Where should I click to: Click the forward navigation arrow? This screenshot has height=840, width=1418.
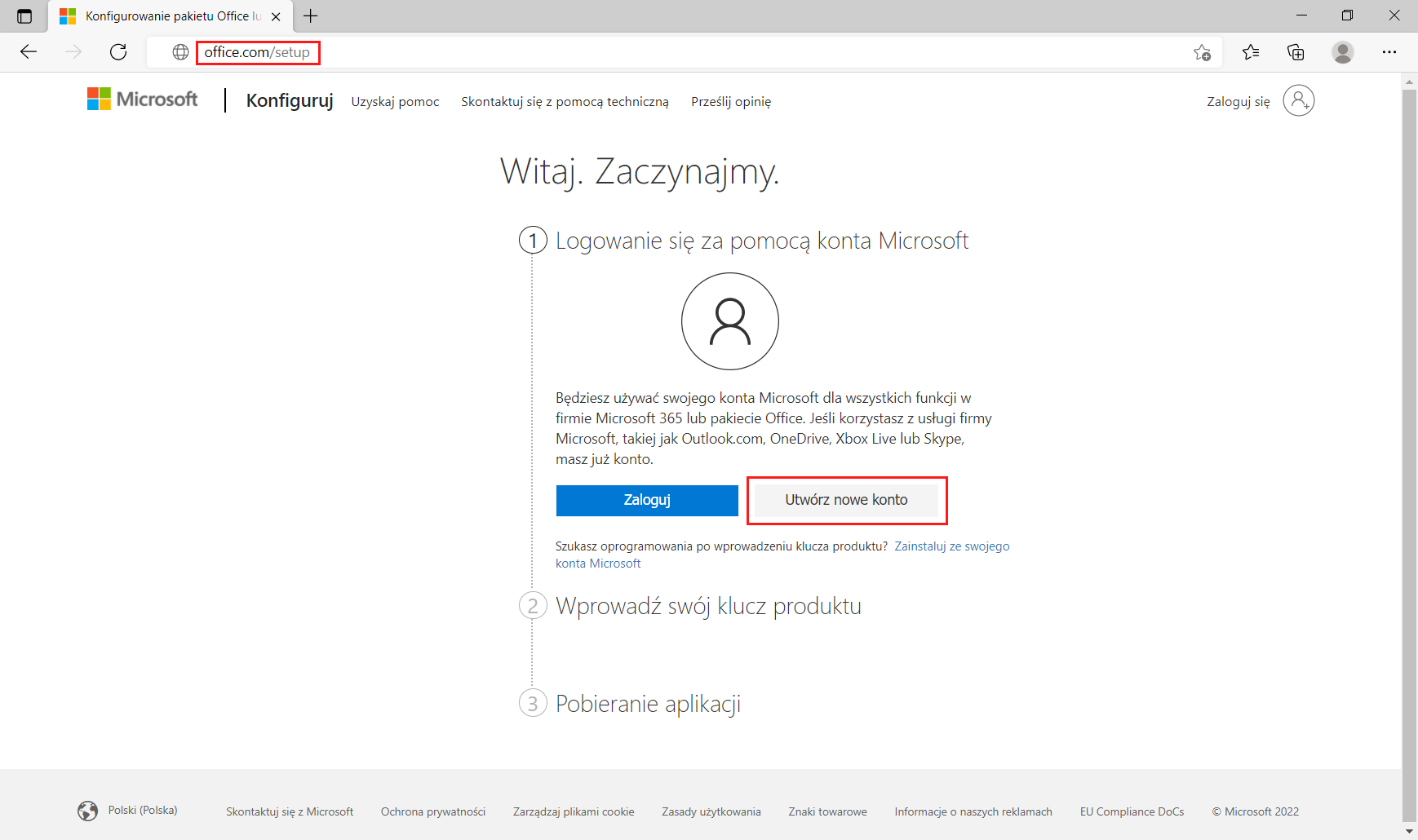pos(73,52)
